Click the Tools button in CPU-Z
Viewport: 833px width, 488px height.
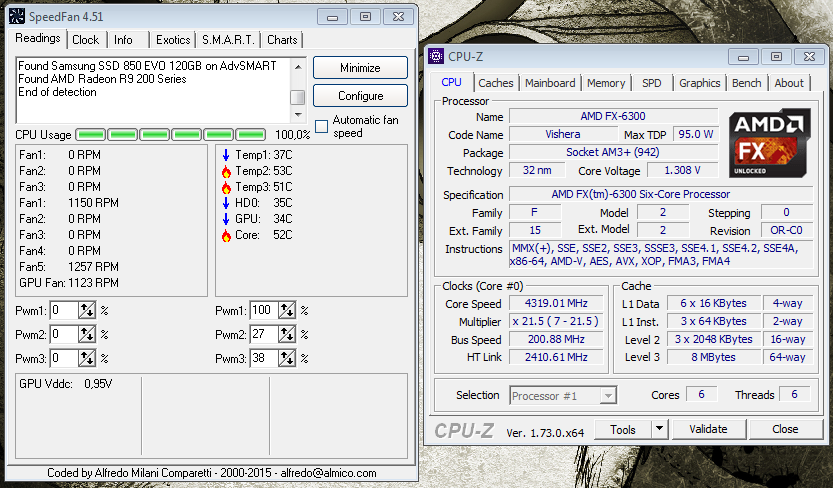623,429
